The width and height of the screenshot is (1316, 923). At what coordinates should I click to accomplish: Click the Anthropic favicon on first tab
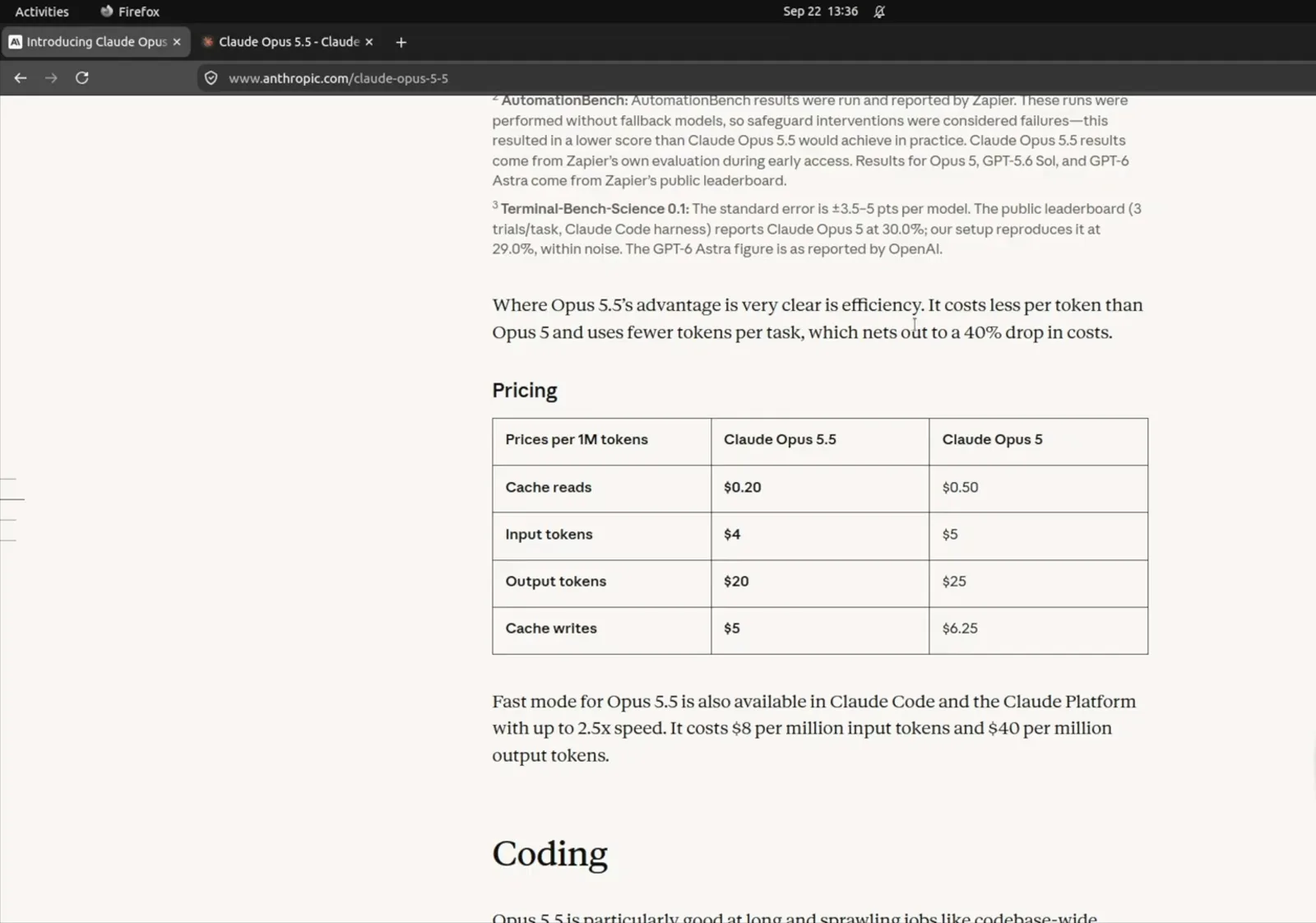coord(16,42)
